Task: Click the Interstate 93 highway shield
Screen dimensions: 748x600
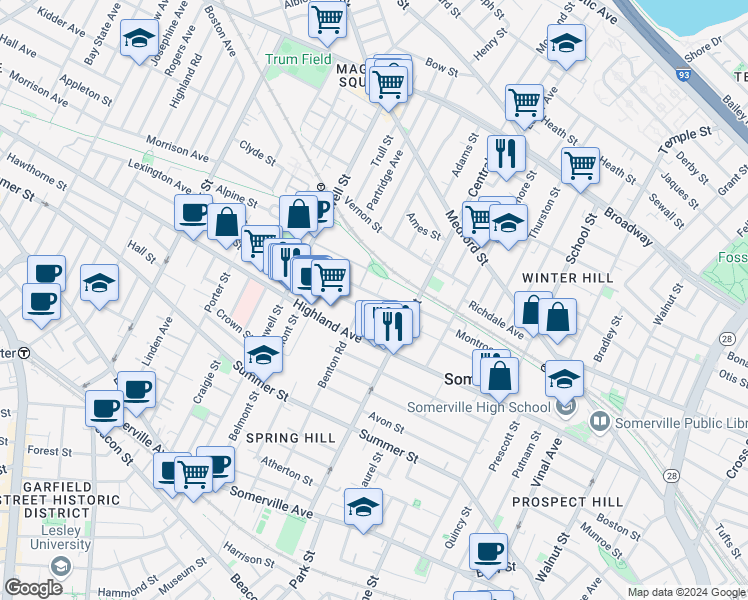Action: pyautogui.click(x=683, y=74)
